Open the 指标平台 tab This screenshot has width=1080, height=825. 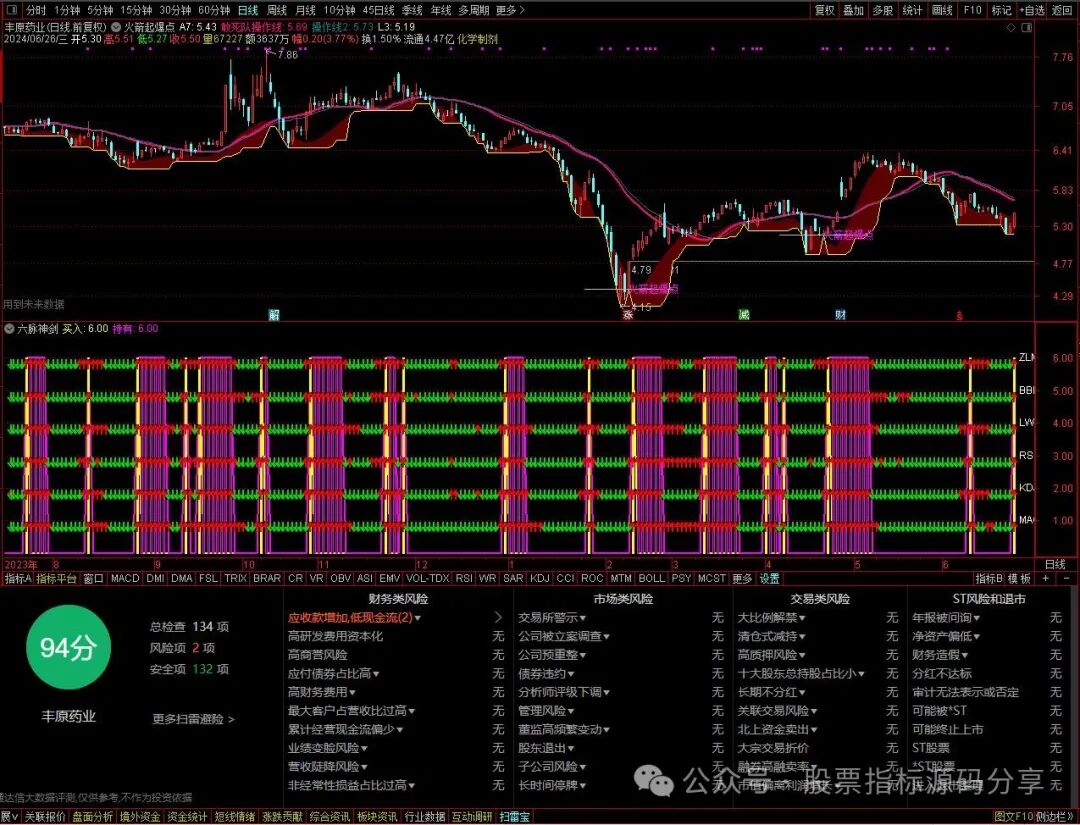coord(56,578)
